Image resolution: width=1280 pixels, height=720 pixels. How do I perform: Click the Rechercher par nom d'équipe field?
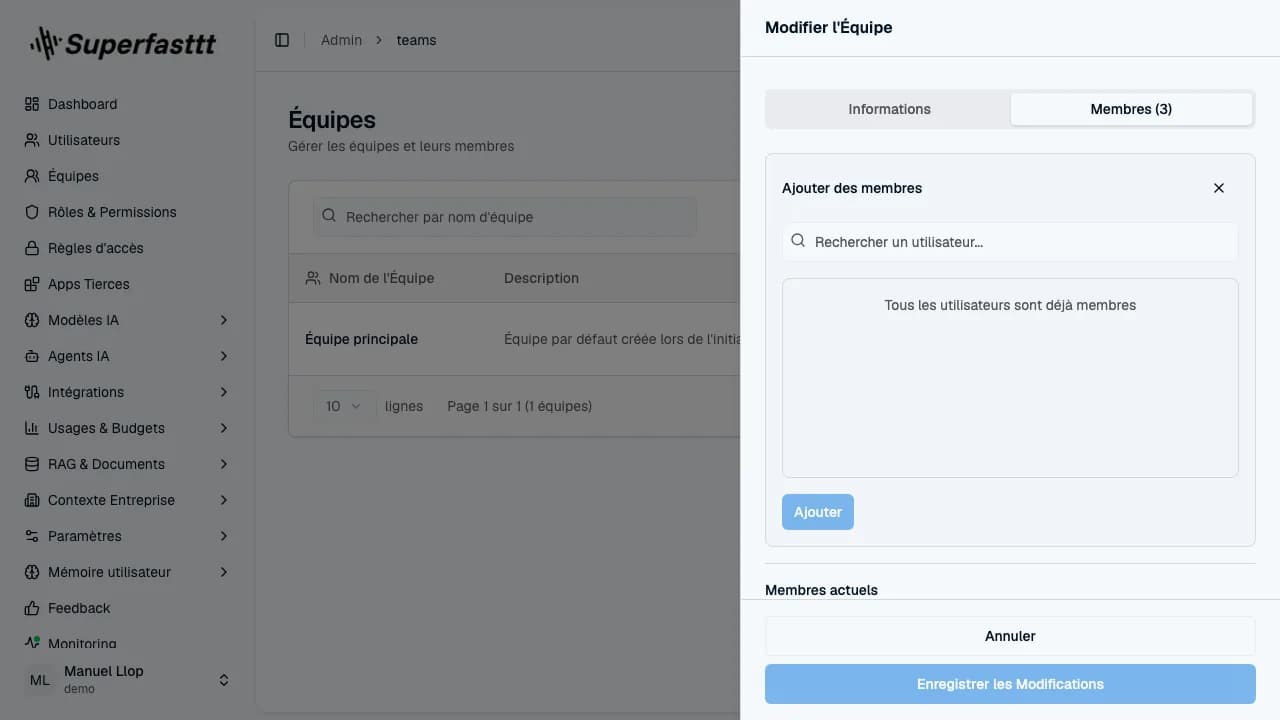coord(505,217)
